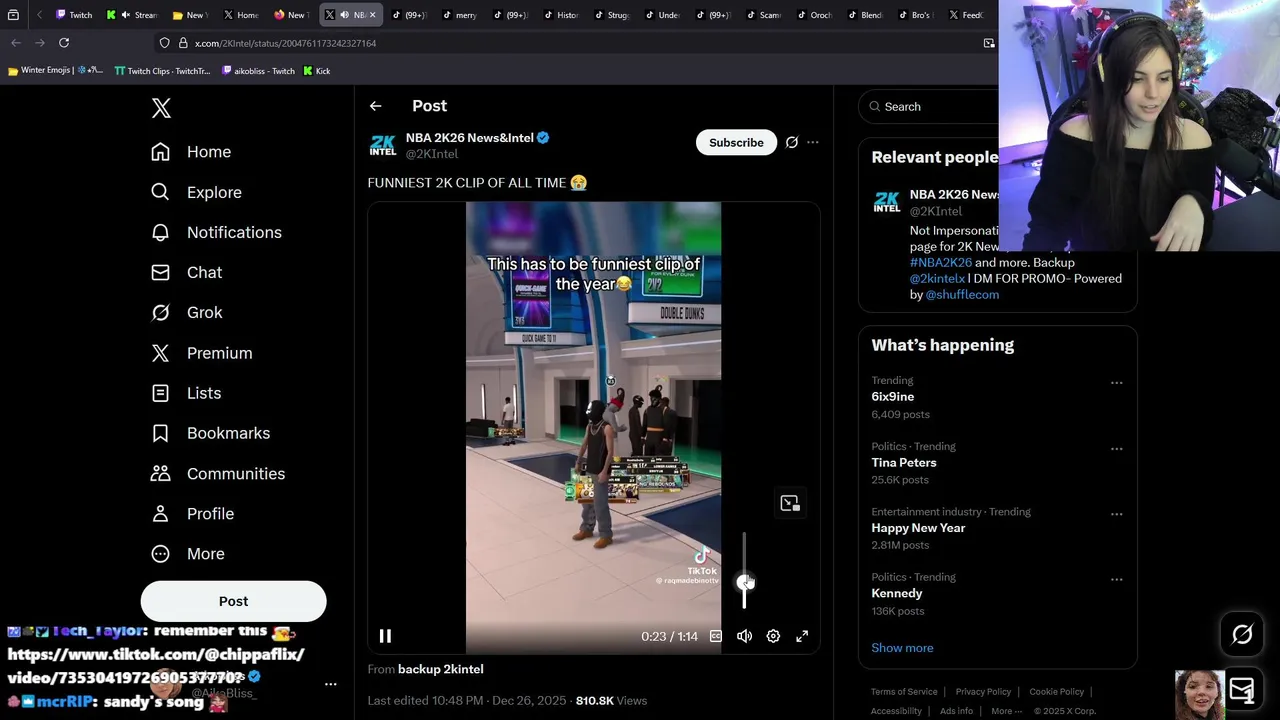
Task: Click the X search field
Action: click(x=930, y=107)
